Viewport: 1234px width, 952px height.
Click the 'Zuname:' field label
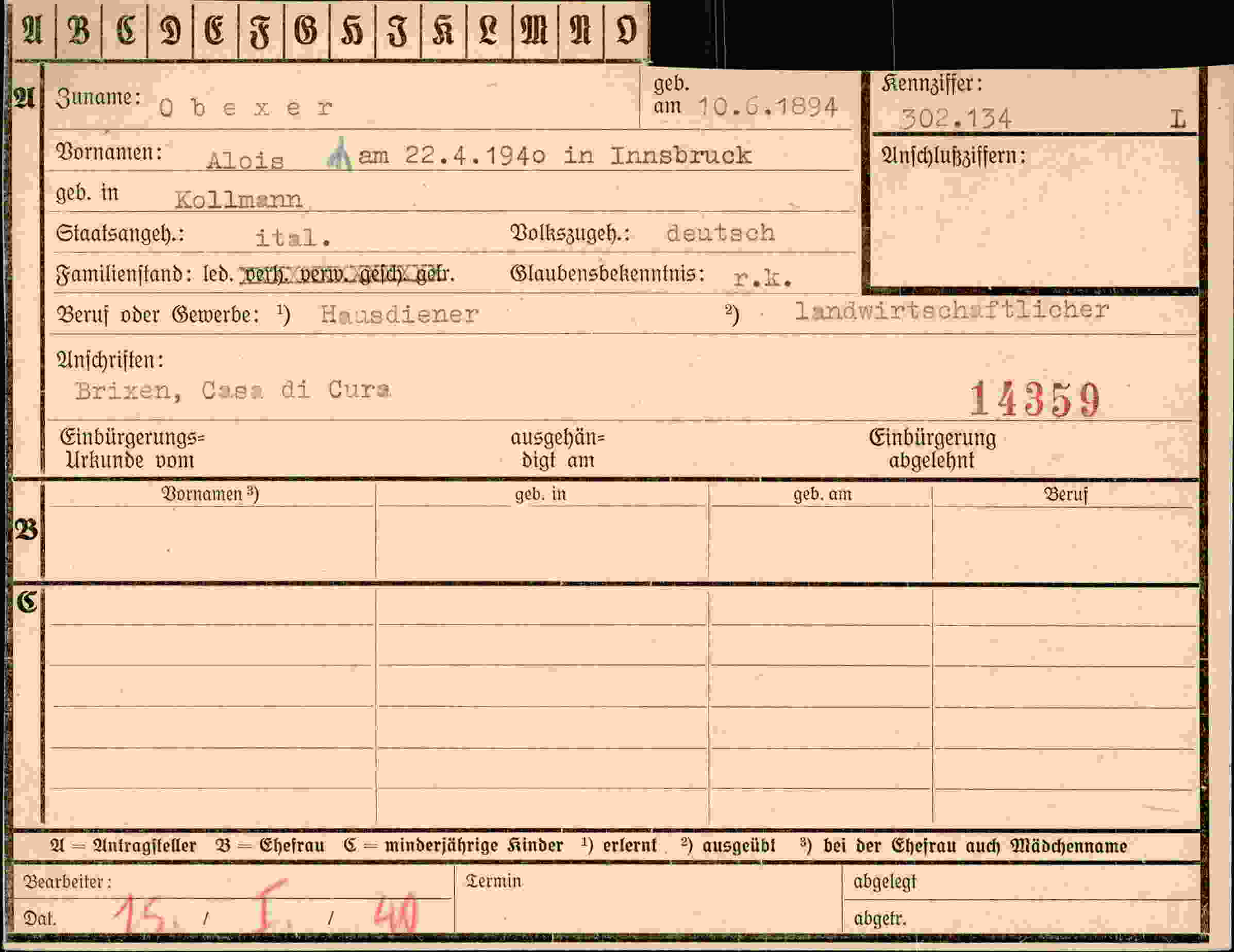[98, 98]
